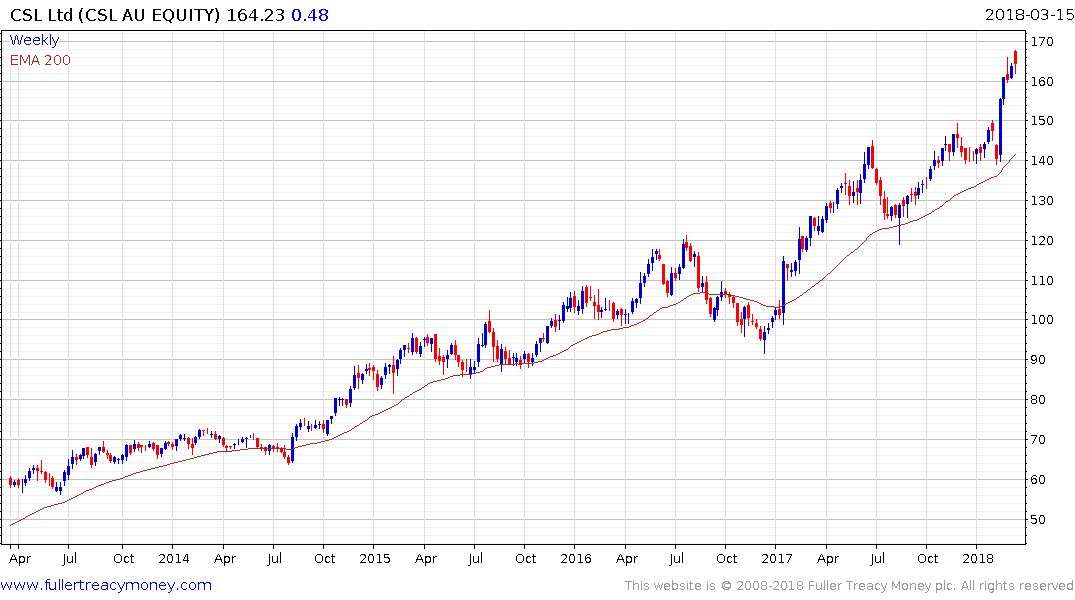Click the 70 price axis label

[1038, 440]
